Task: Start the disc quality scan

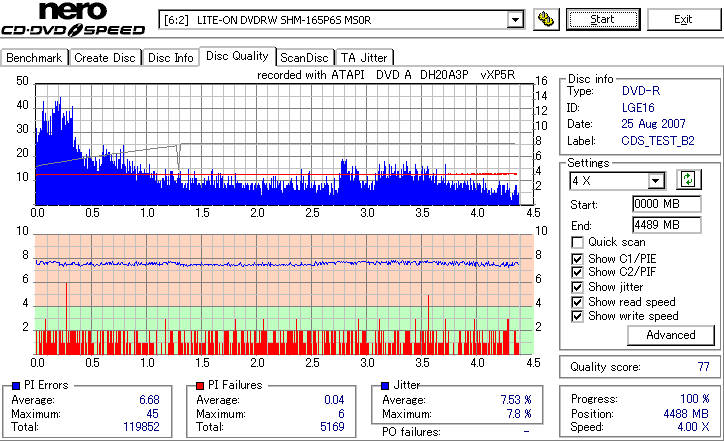Action: click(x=603, y=19)
